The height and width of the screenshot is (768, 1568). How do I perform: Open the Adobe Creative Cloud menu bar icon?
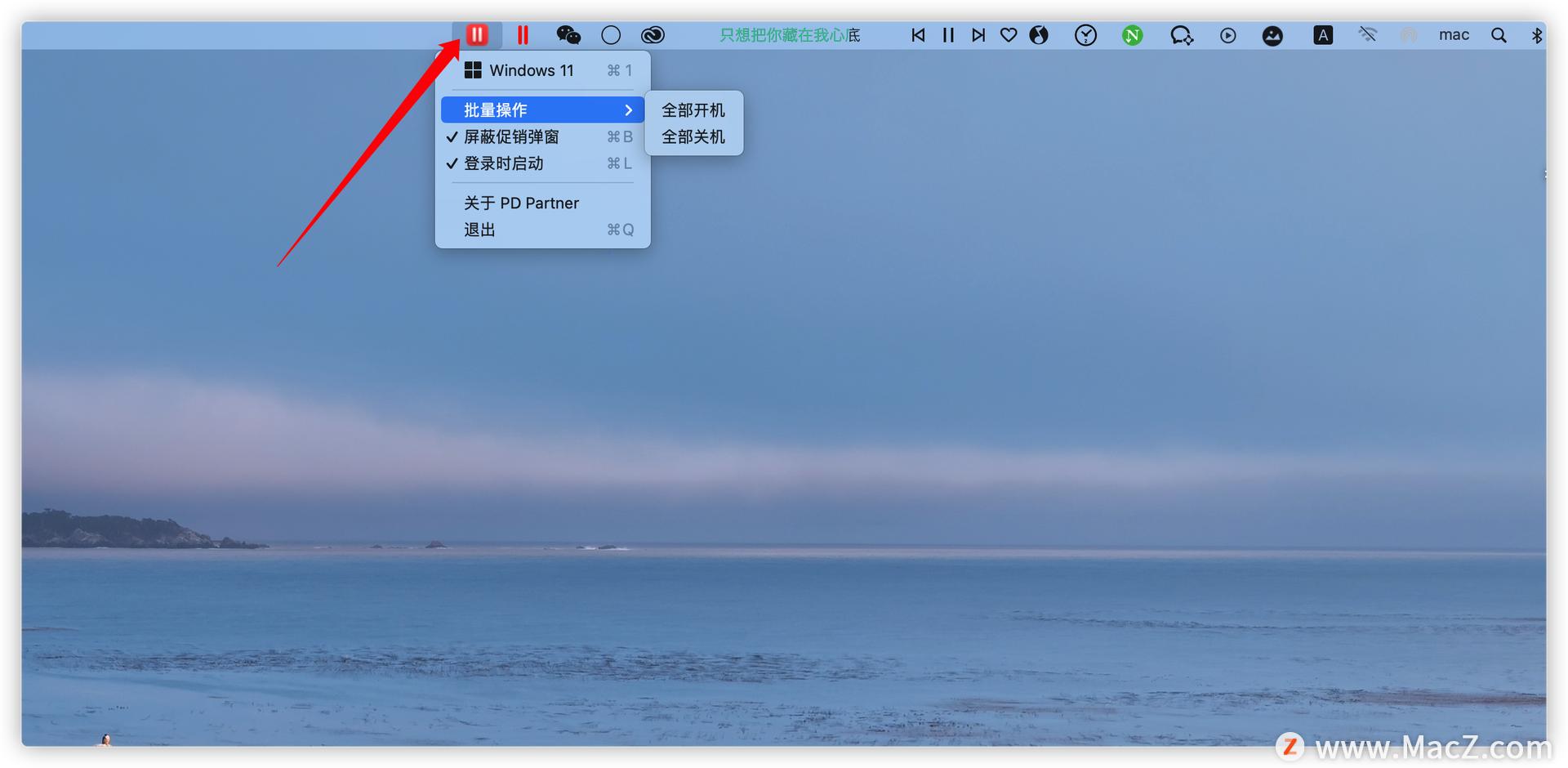(x=653, y=34)
